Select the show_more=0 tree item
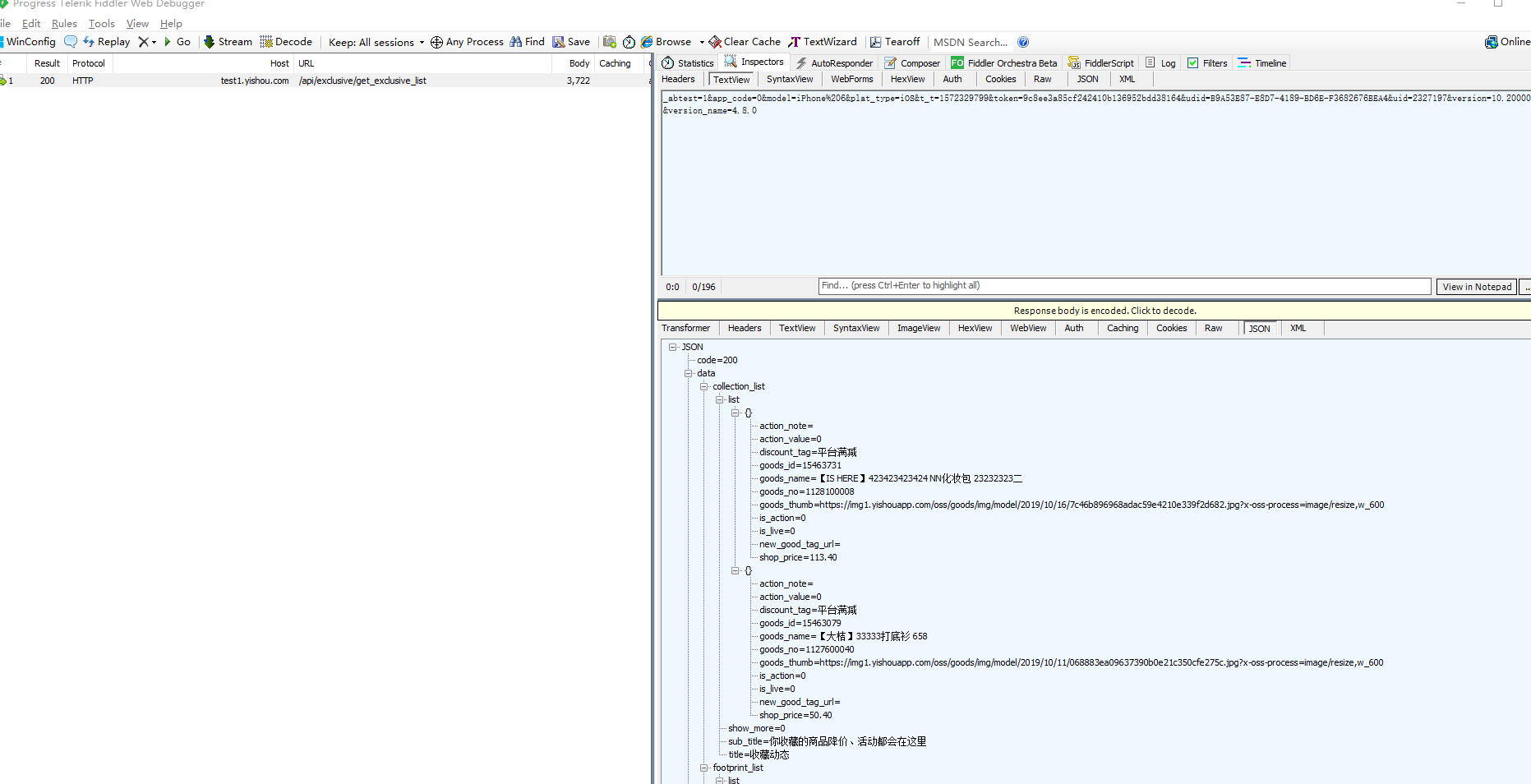The height and width of the screenshot is (784, 1531). pos(756,728)
